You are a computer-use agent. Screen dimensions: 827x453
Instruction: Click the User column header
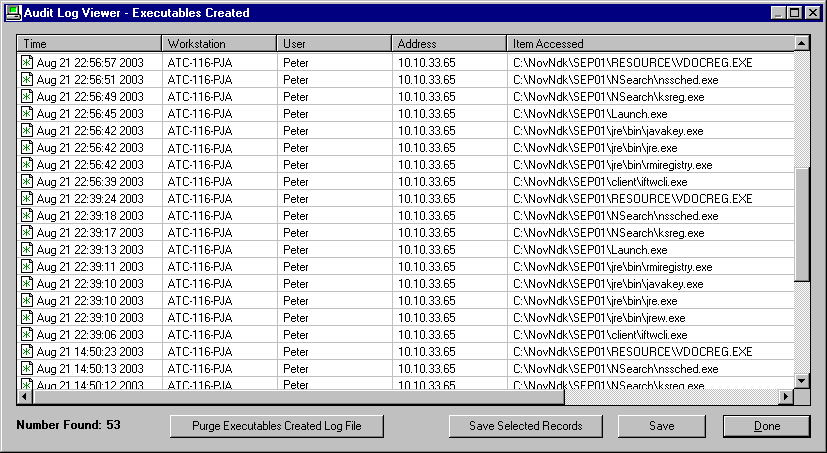(334, 44)
